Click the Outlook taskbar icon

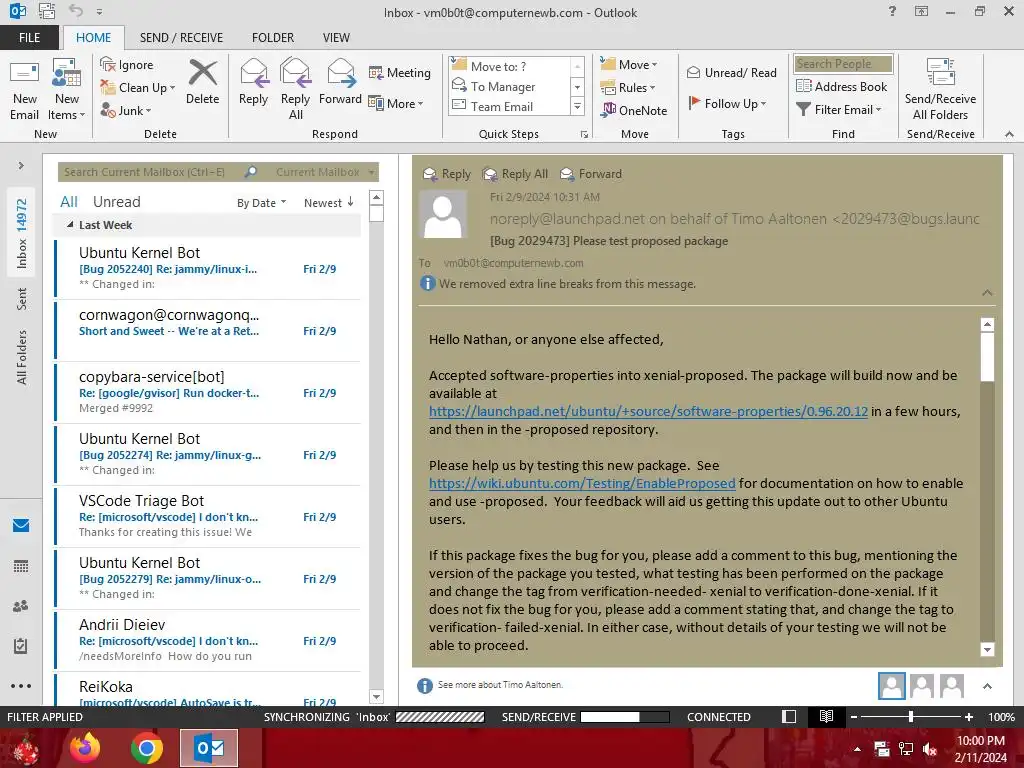(x=209, y=748)
